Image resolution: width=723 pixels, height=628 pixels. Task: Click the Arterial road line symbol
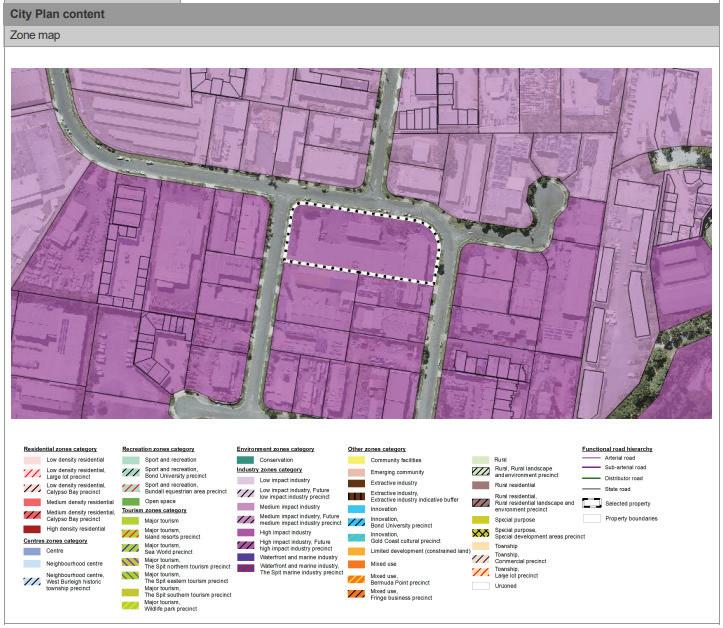(x=592, y=458)
